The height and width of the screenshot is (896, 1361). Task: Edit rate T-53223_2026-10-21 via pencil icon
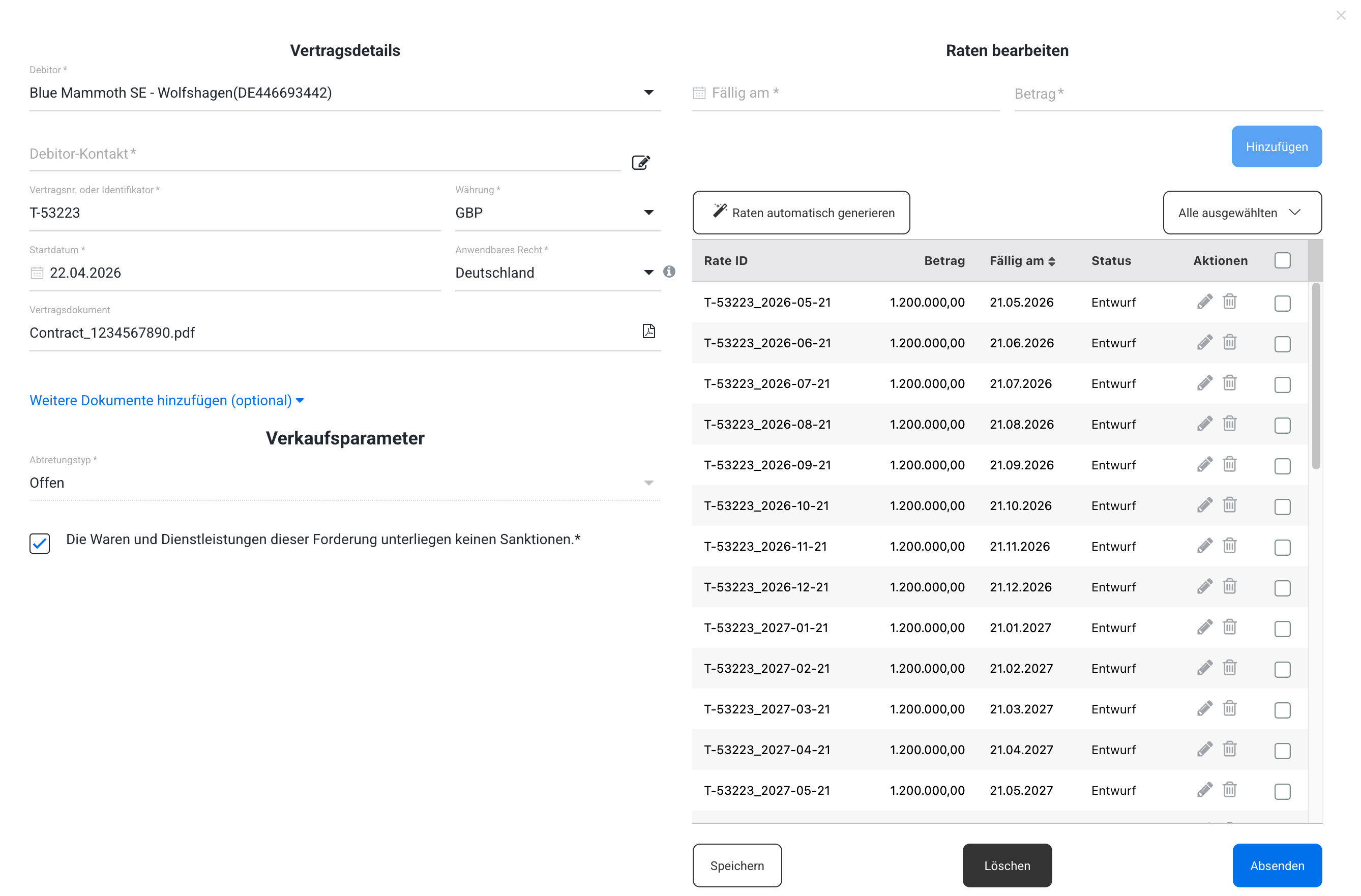pyautogui.click(x=1204, y=505)
